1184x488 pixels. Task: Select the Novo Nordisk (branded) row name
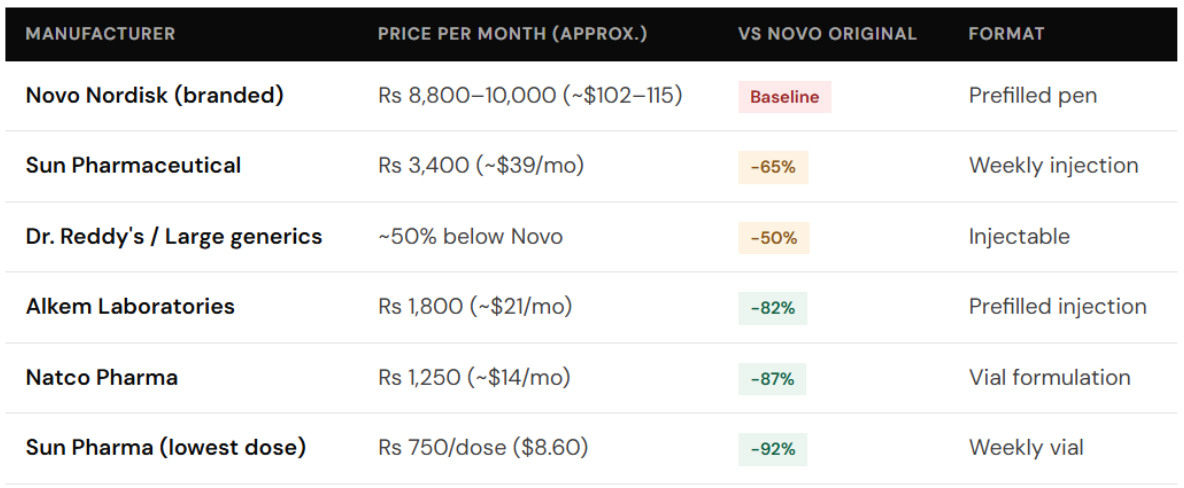(155, 96)
